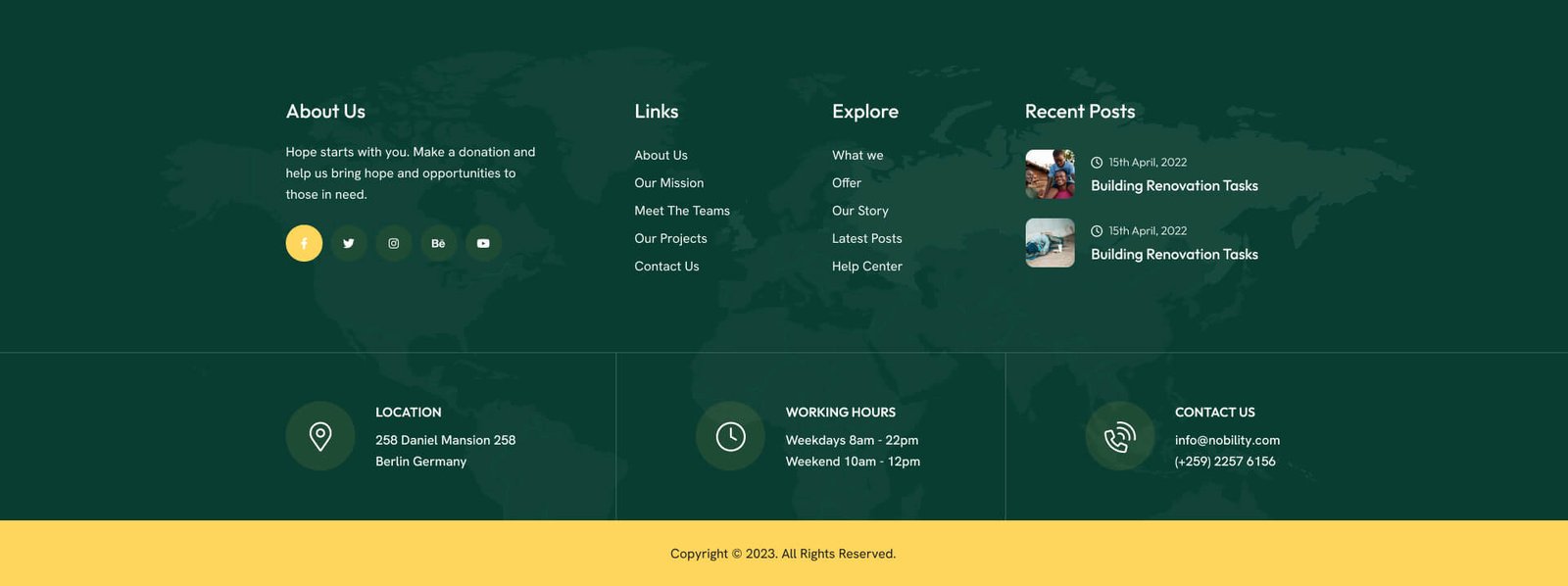Click the Links column heading

(657, 112)
